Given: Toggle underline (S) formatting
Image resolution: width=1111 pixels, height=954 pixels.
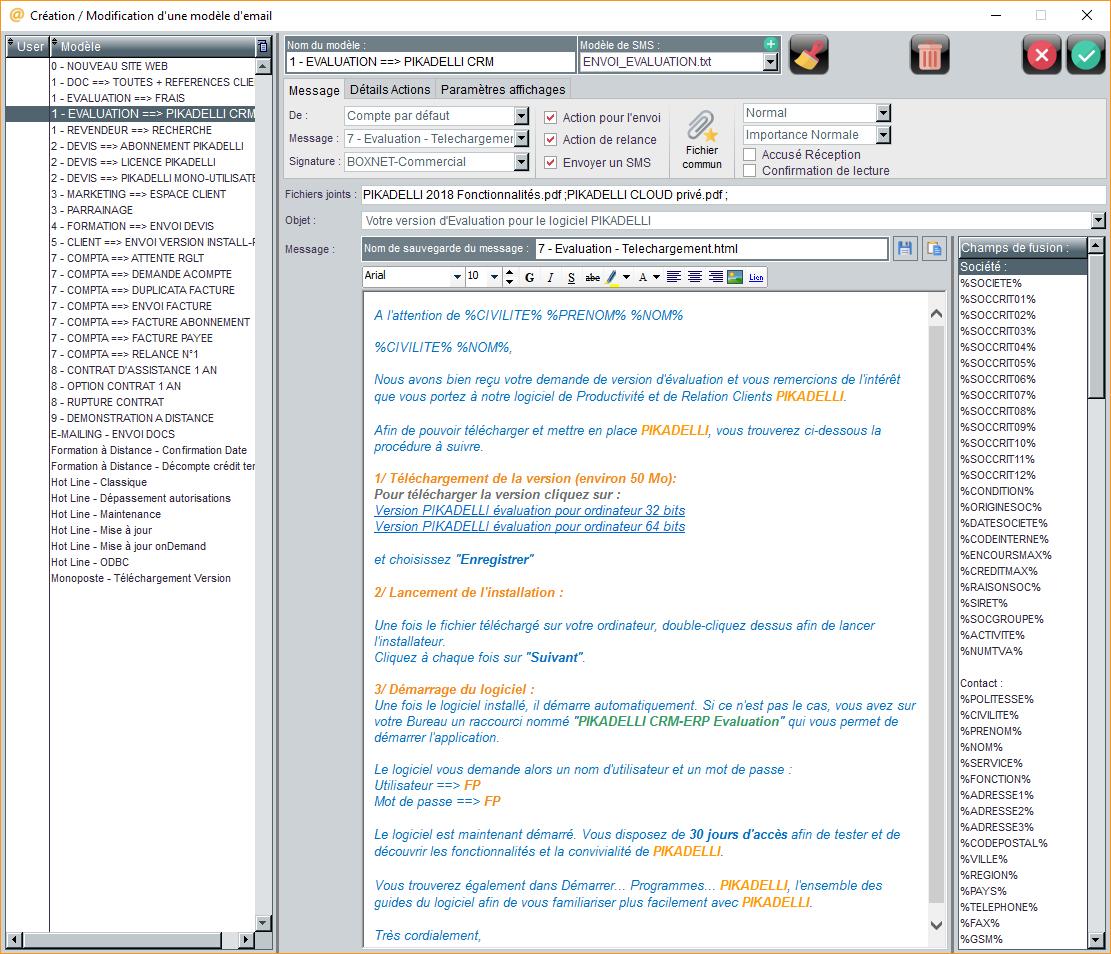Looking at the screenshot, I should tap(571, 277).
